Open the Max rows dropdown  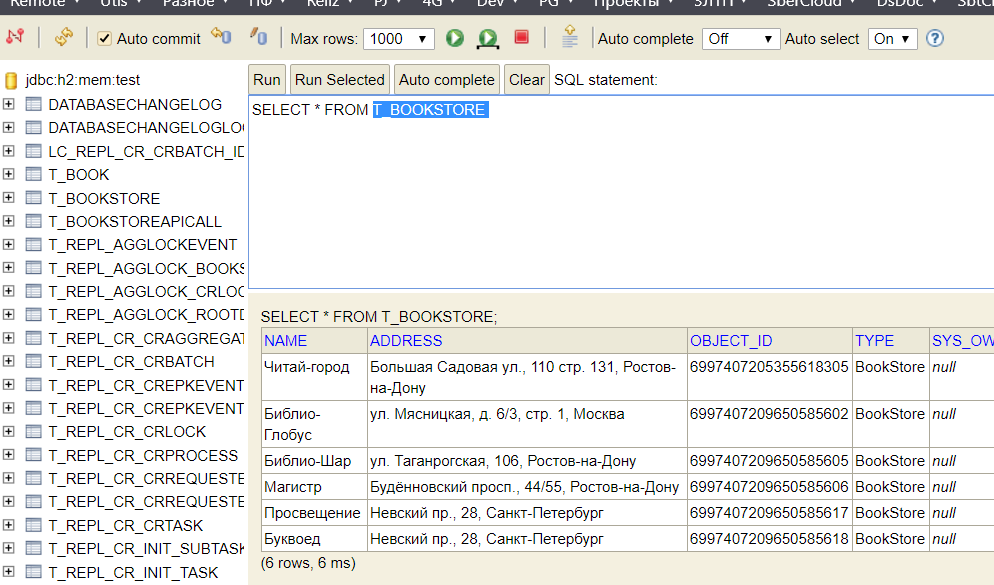coord(398,39)
